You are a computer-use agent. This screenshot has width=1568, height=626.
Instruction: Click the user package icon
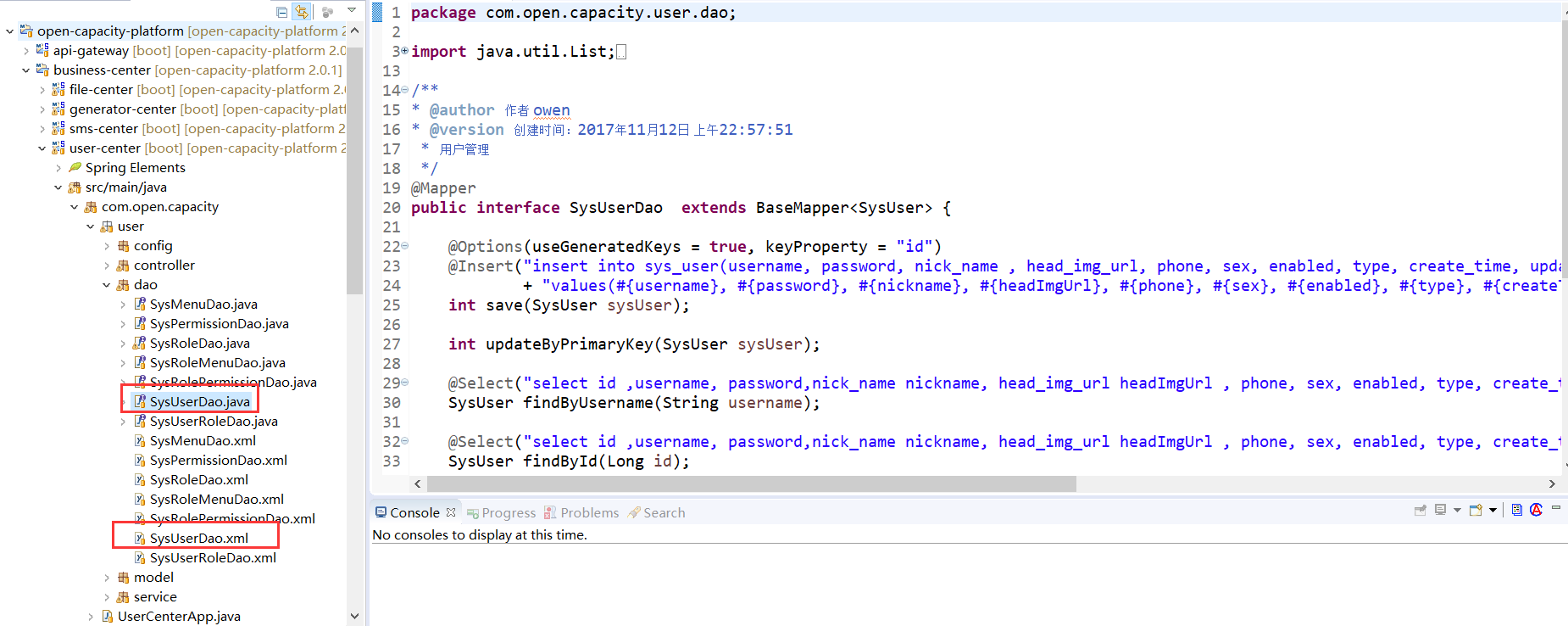(107, 226)
